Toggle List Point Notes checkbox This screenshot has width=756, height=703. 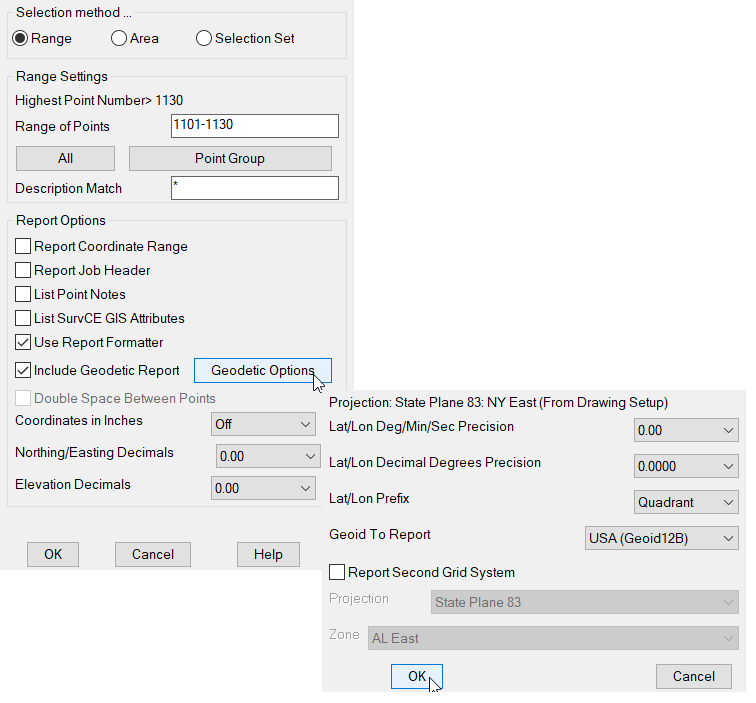(x=23, y=294)
